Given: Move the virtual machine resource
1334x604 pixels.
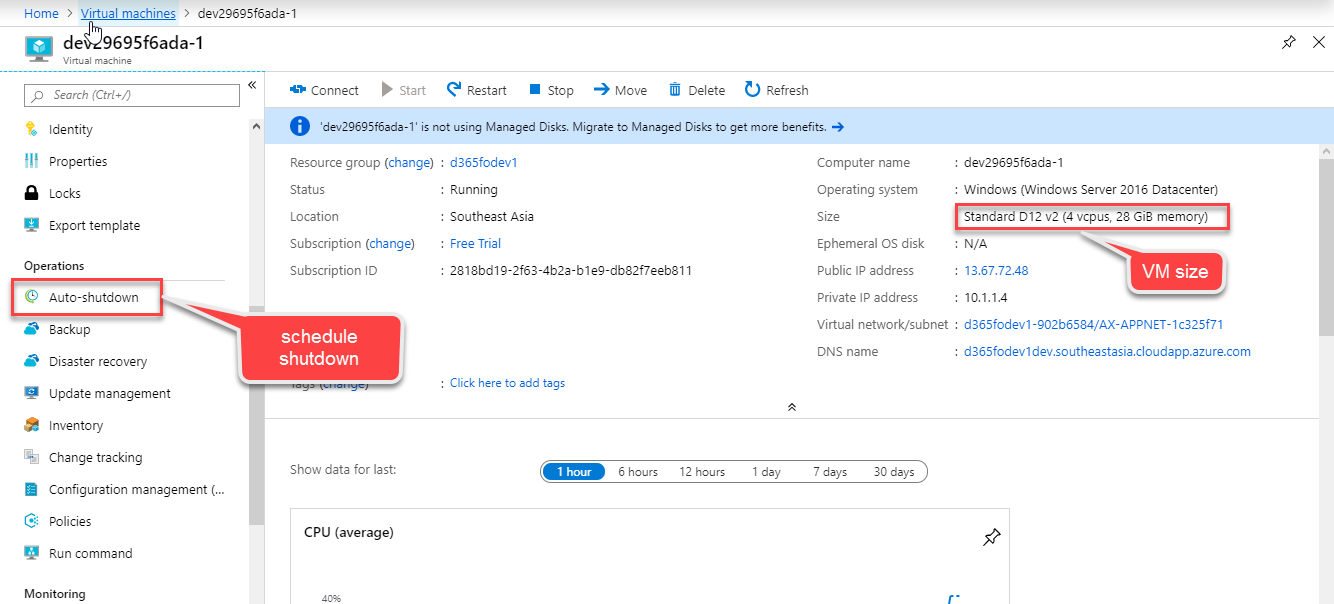Looking at the screenshot, I should [x=620, y=90].
